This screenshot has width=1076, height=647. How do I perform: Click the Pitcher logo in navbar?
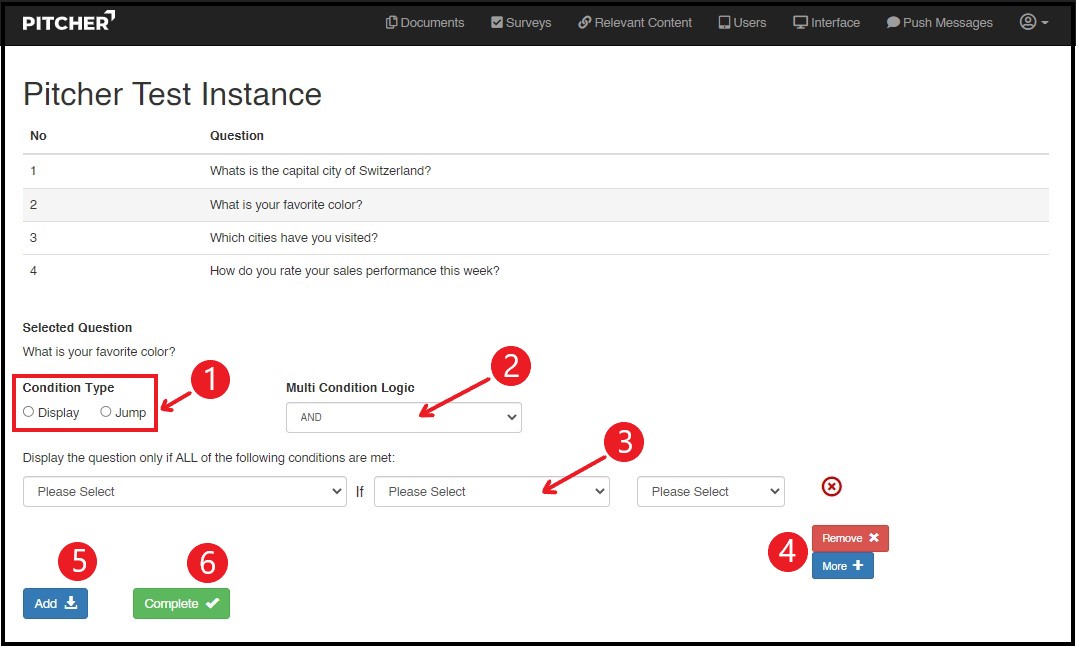(x=68, y=21)
